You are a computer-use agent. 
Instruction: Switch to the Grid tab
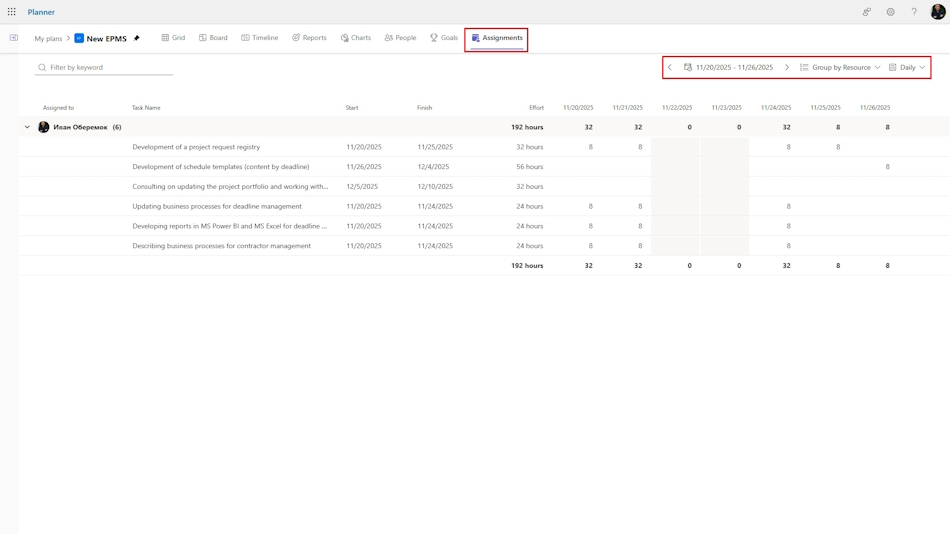click(173, 38)
